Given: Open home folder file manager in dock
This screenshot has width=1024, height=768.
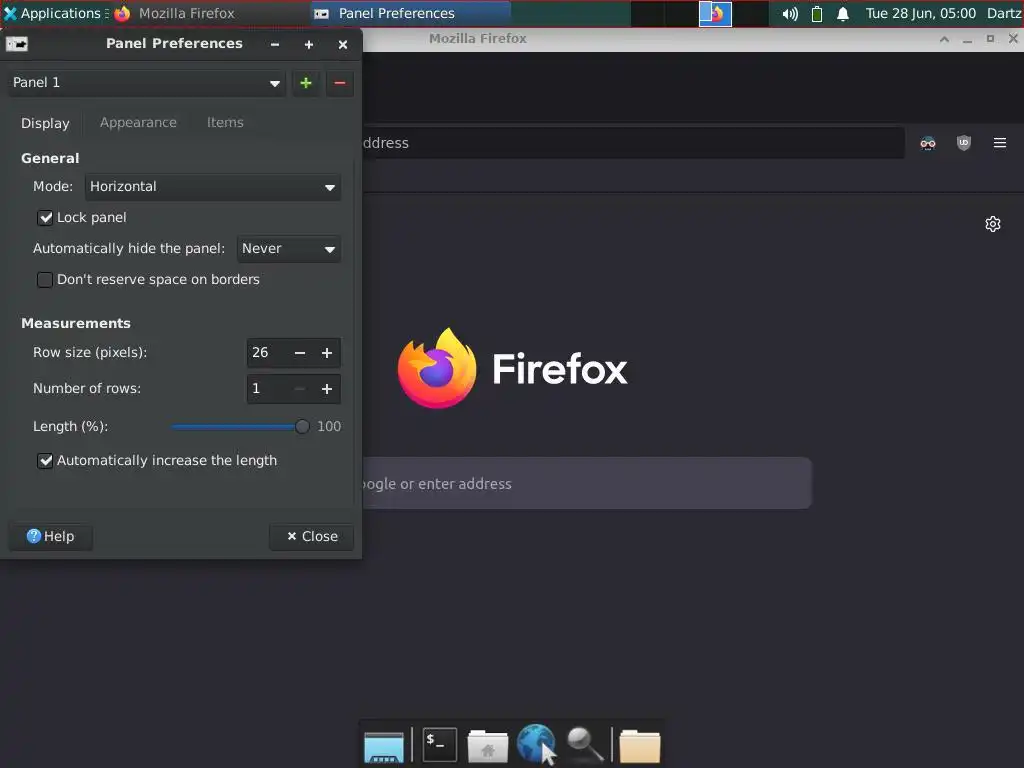Looking at the screenshot, I should coord(488,746).
